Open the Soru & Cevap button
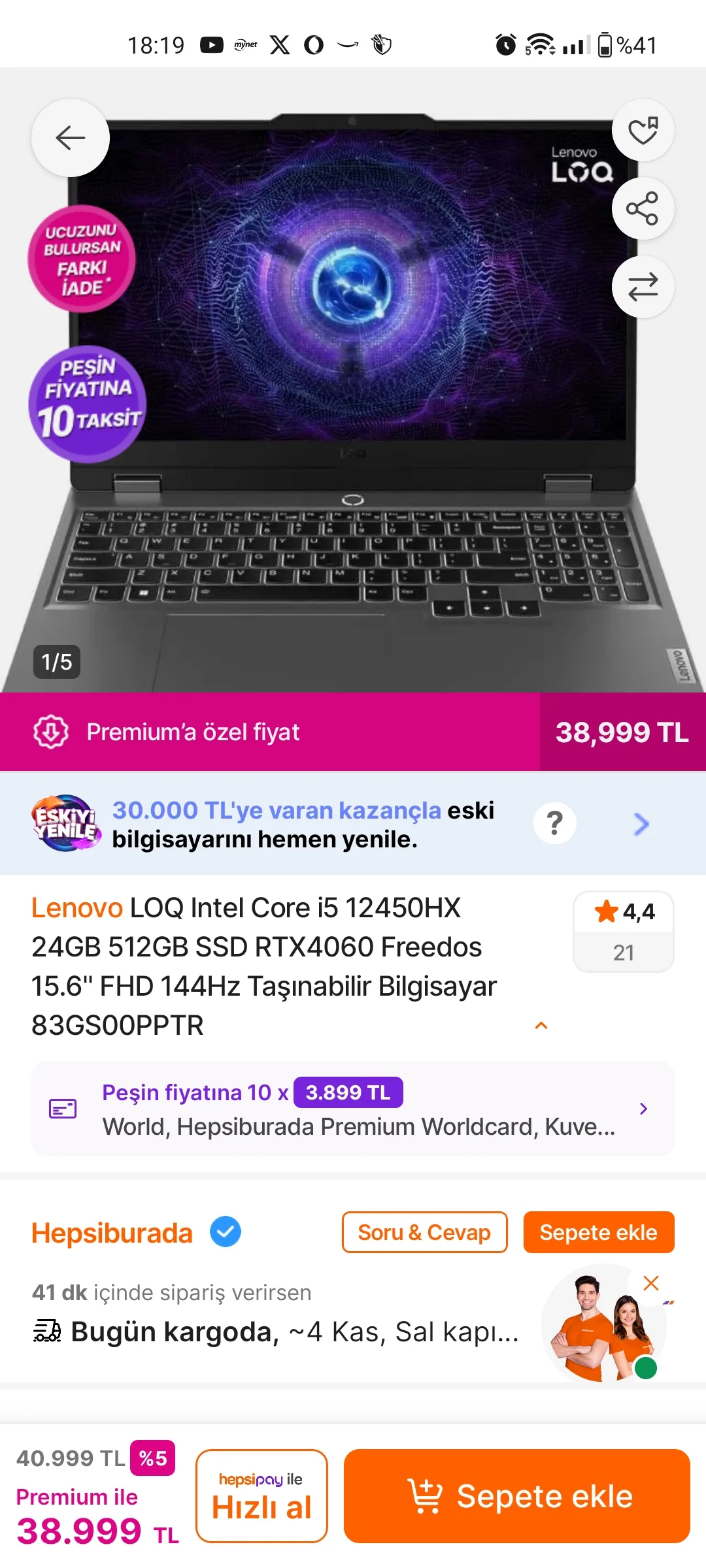The width and height of the screenshot is (706, 1568). (x=425, y=1232)
